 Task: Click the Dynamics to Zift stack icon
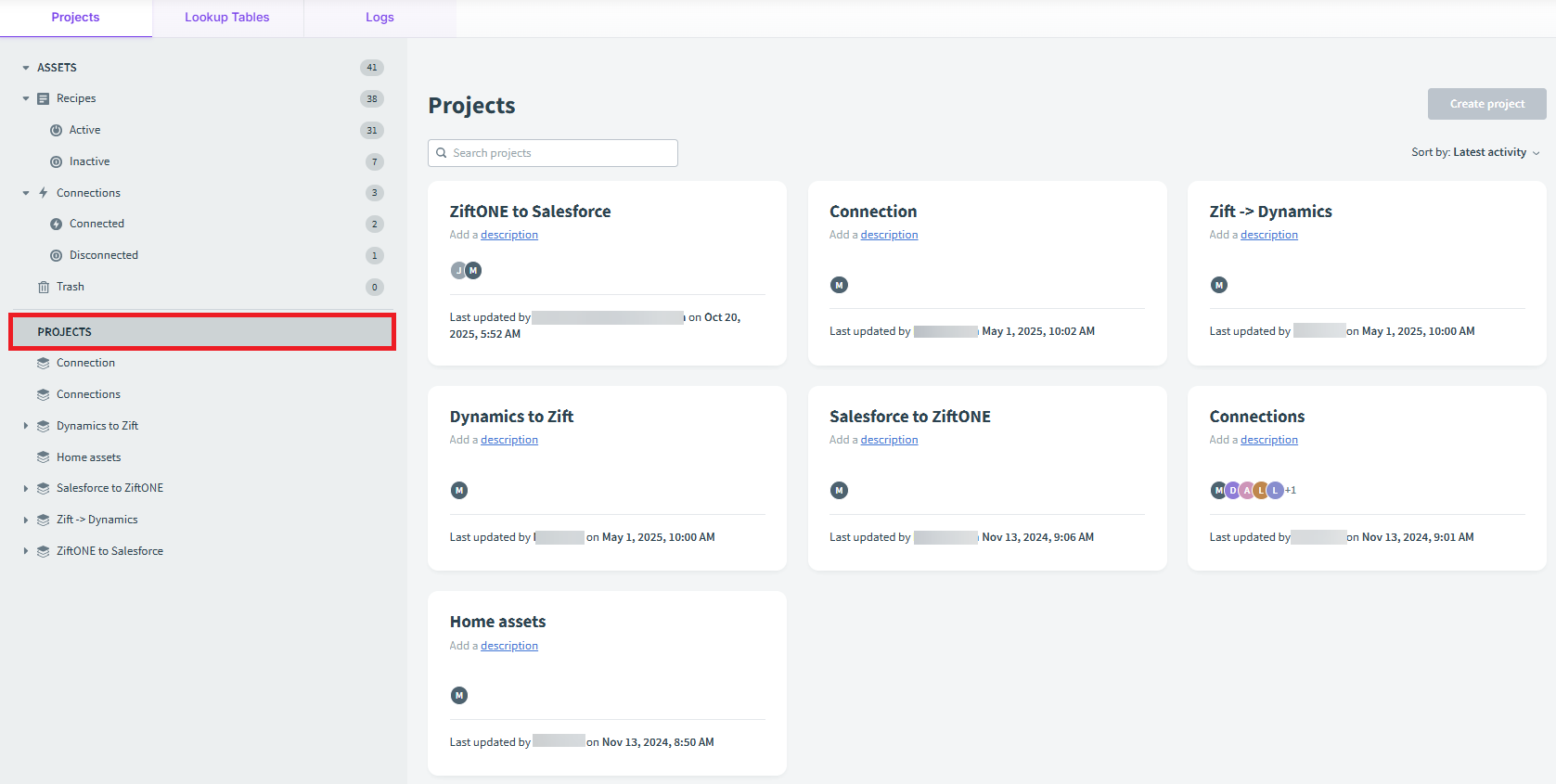(43, 426)
